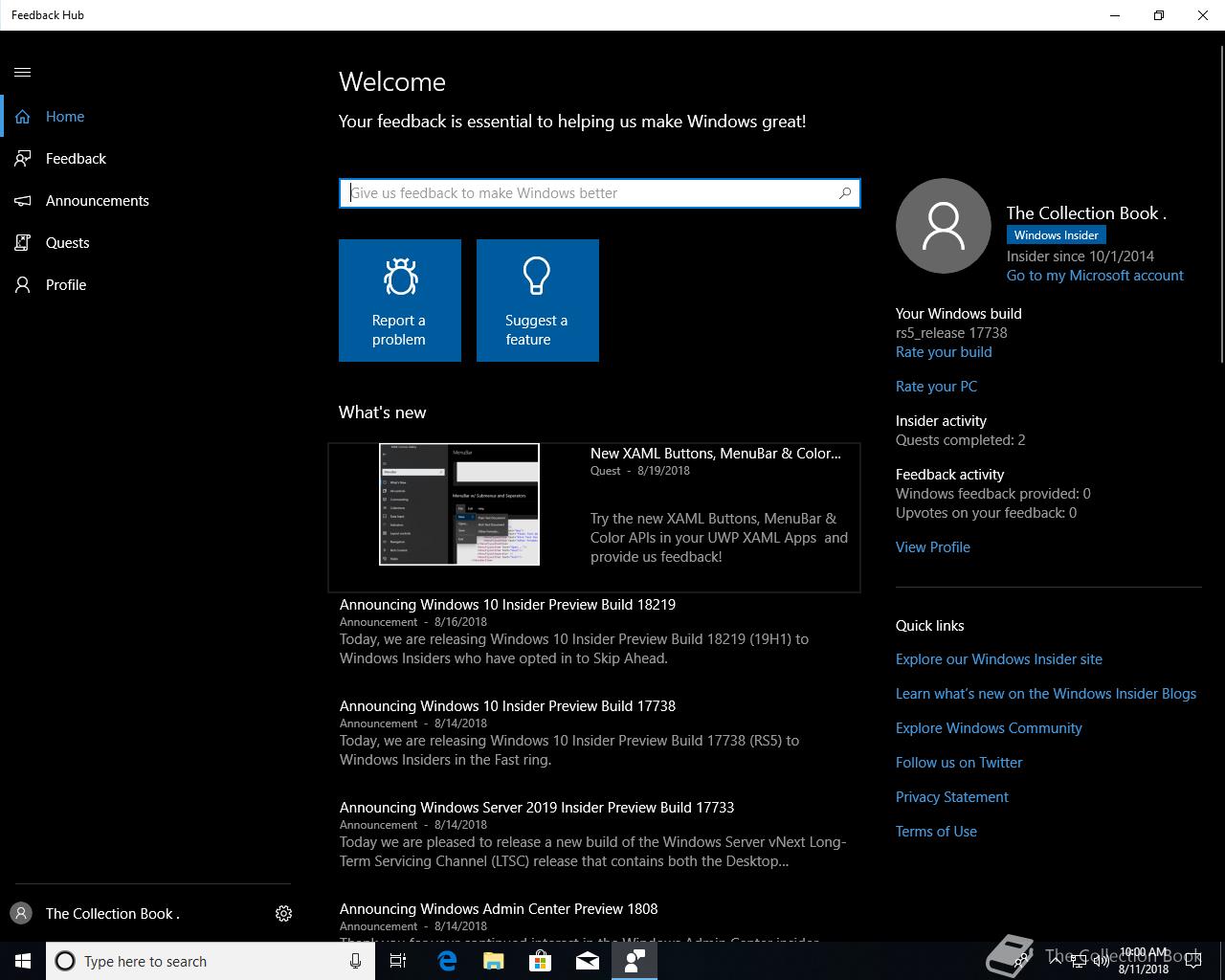This screenshot has height=980, width=1225.
Task: Click the taskbar volume speaker icon
Action: point(1102,961)
